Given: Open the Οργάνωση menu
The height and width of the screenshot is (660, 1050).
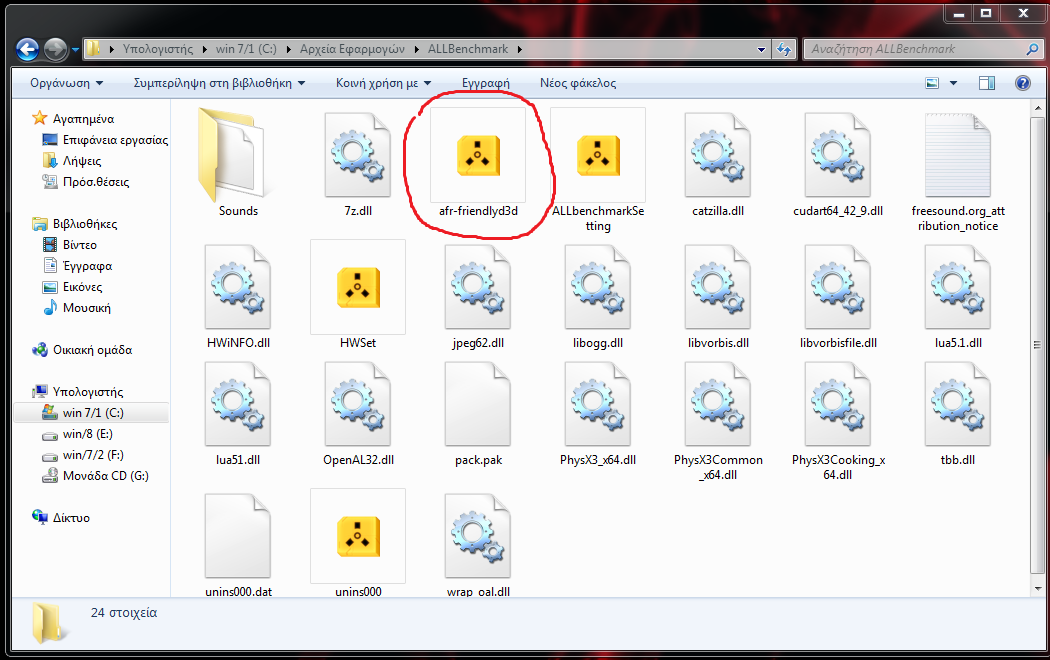Looking at the screenshot, I should [66, 83].
